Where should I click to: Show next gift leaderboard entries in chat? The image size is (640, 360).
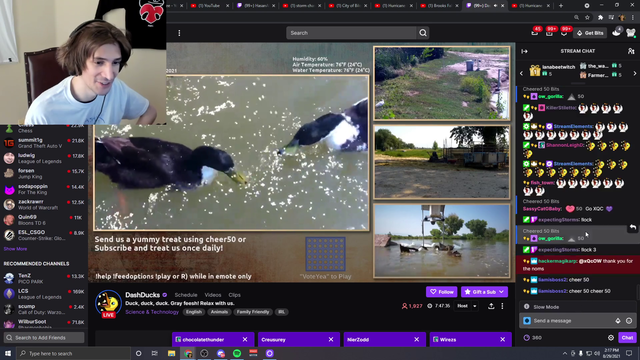[x=635, y=73]
